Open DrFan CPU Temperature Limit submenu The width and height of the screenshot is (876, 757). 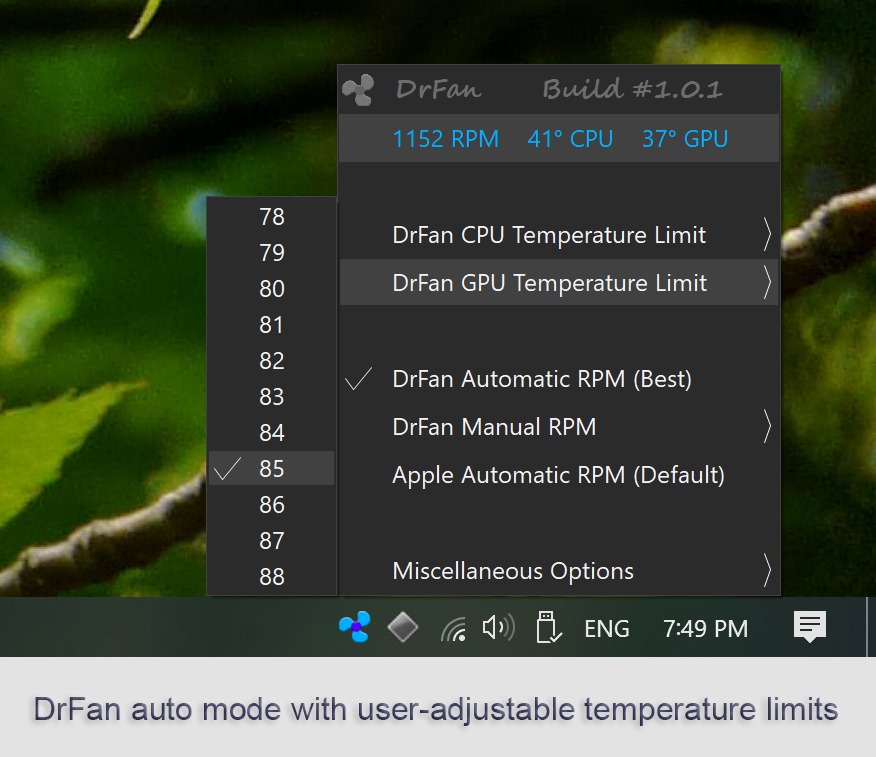click(559, 235)
